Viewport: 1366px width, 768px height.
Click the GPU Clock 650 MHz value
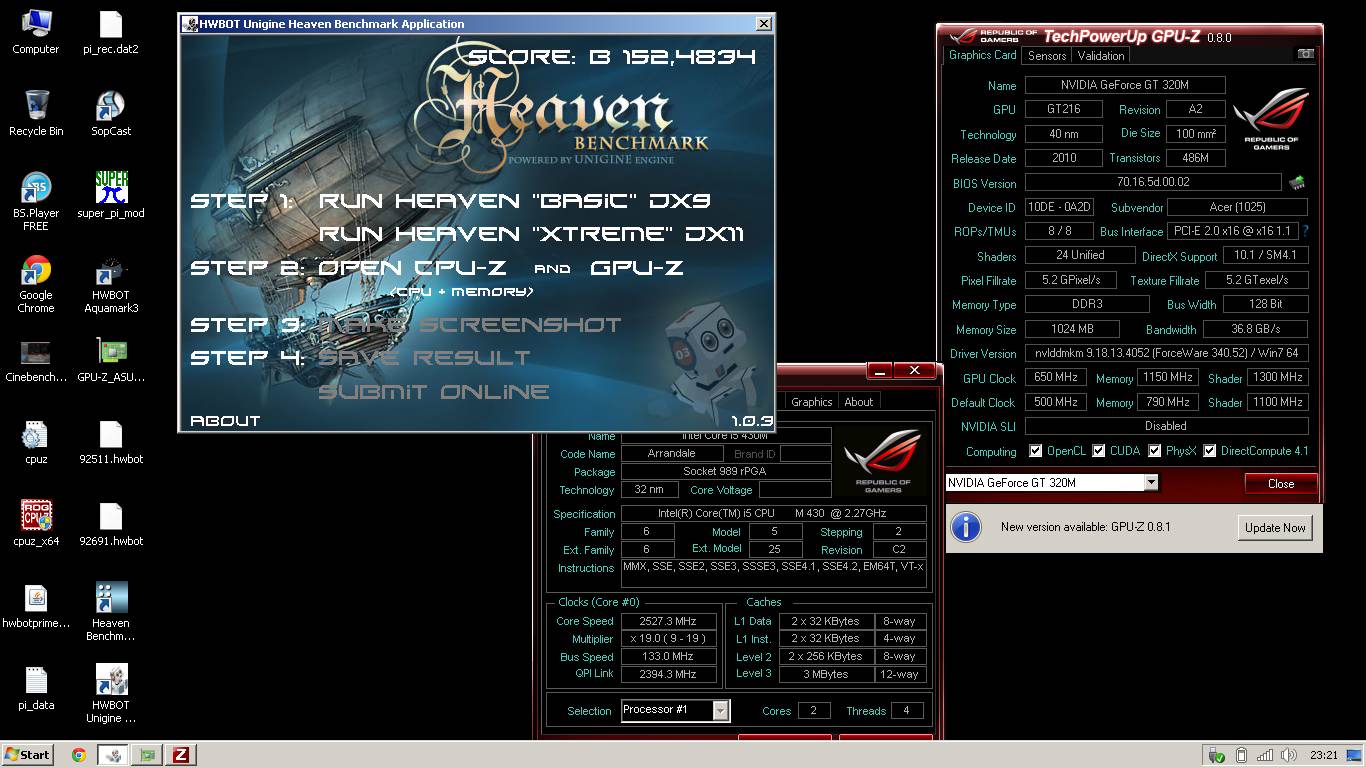[1056, 378]
